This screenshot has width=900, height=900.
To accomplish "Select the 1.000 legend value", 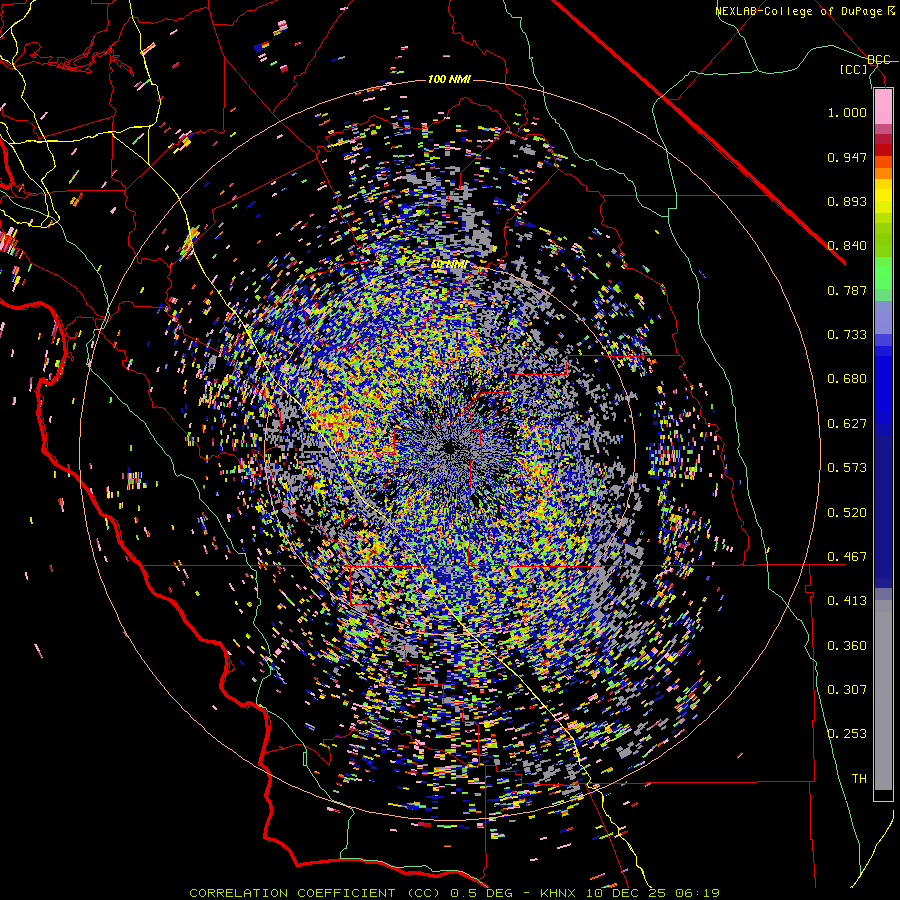I will click(847, 112).
